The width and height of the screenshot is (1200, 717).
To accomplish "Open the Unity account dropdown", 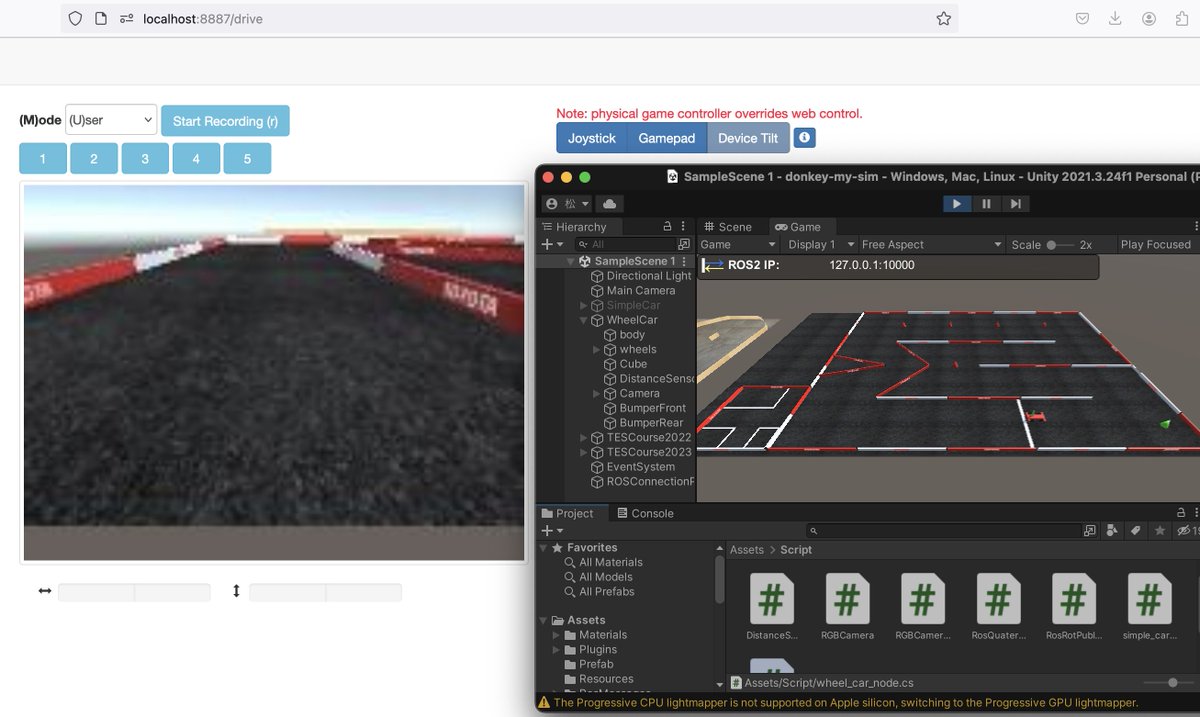I will click(x=567, y=204).
